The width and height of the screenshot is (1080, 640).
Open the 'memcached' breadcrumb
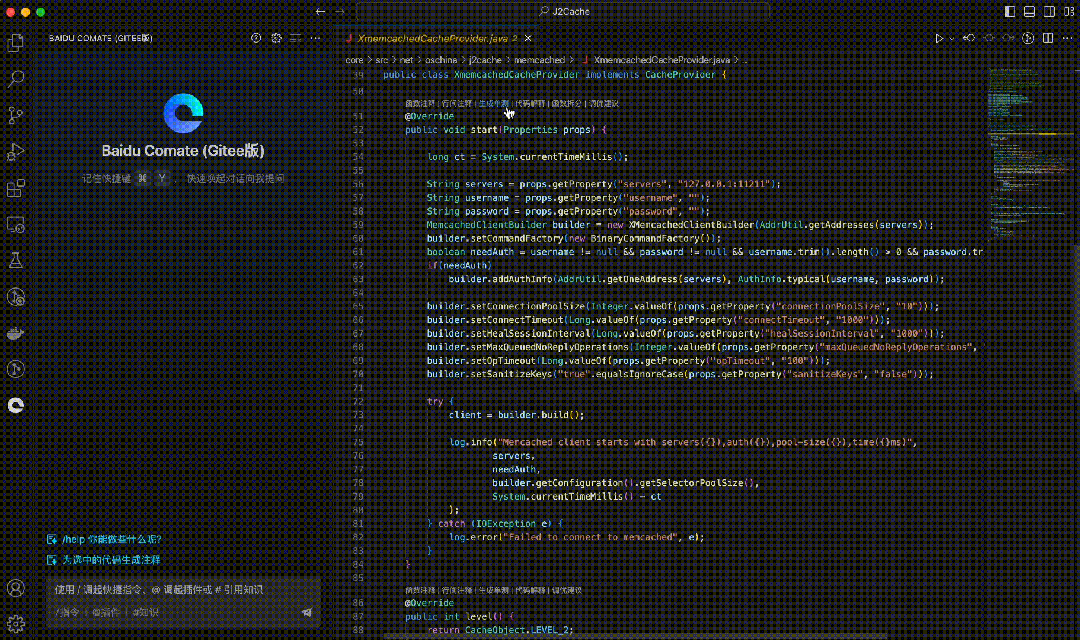(539, 60)
